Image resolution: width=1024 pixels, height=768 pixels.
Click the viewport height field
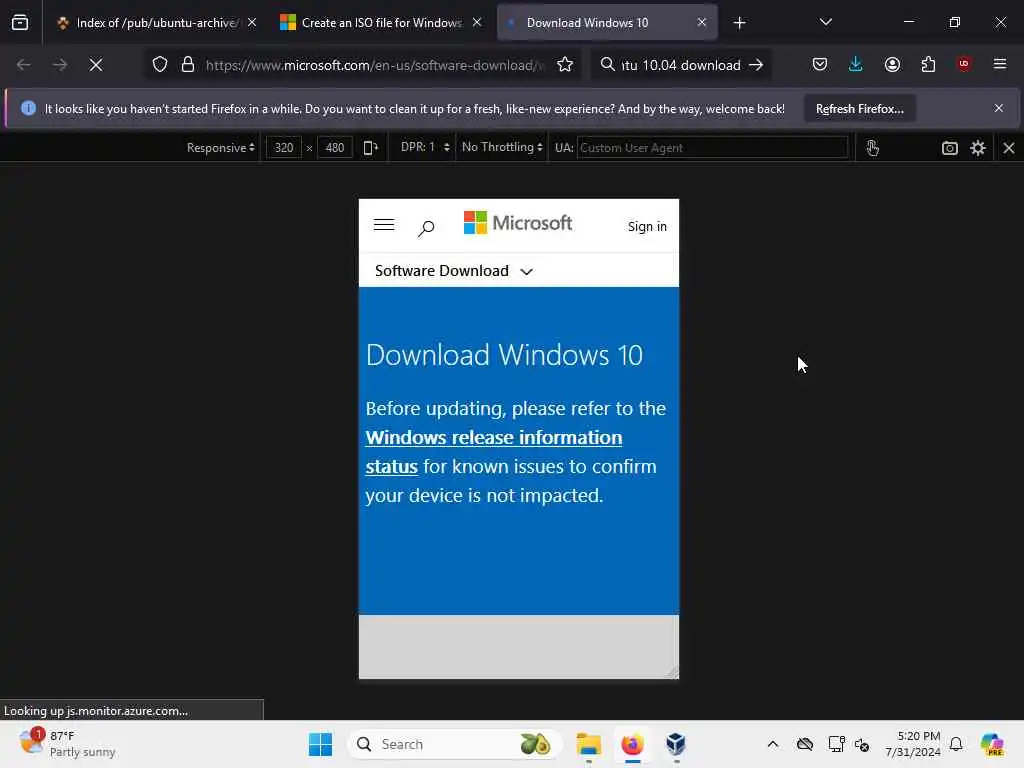[x=334, y=148]
